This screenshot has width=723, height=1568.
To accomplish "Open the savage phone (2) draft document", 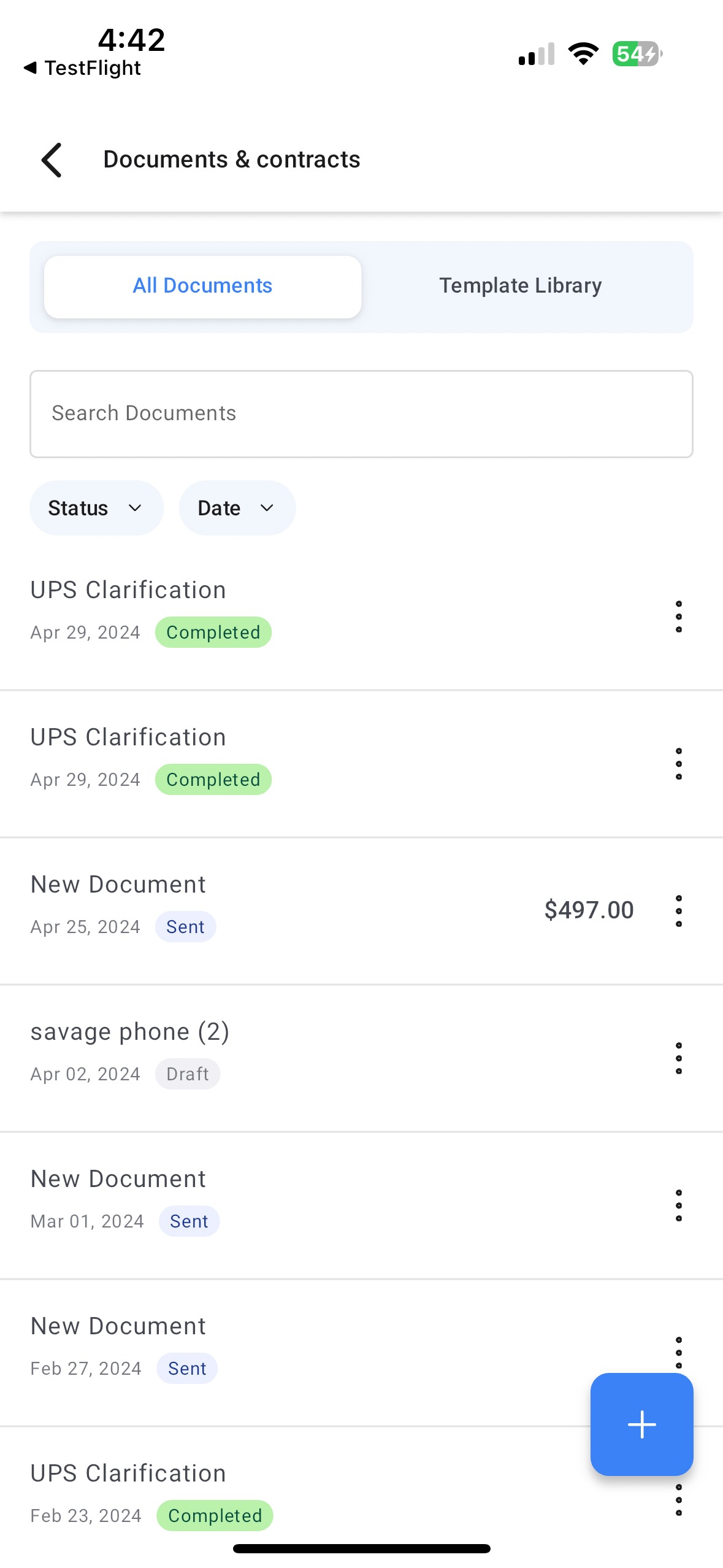I will [x=130, y=1032].
